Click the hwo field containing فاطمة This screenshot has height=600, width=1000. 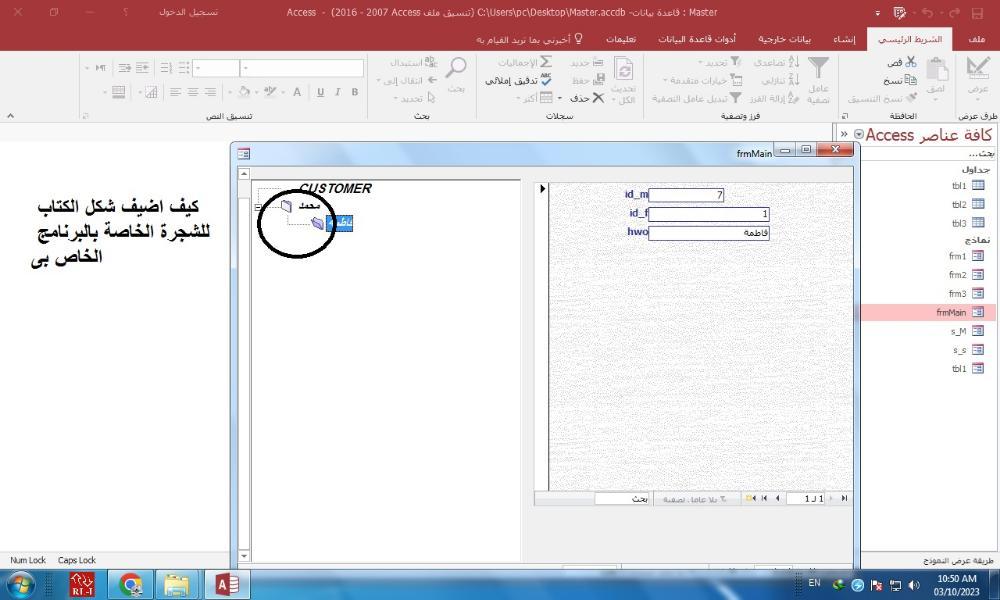coord(709,233)
